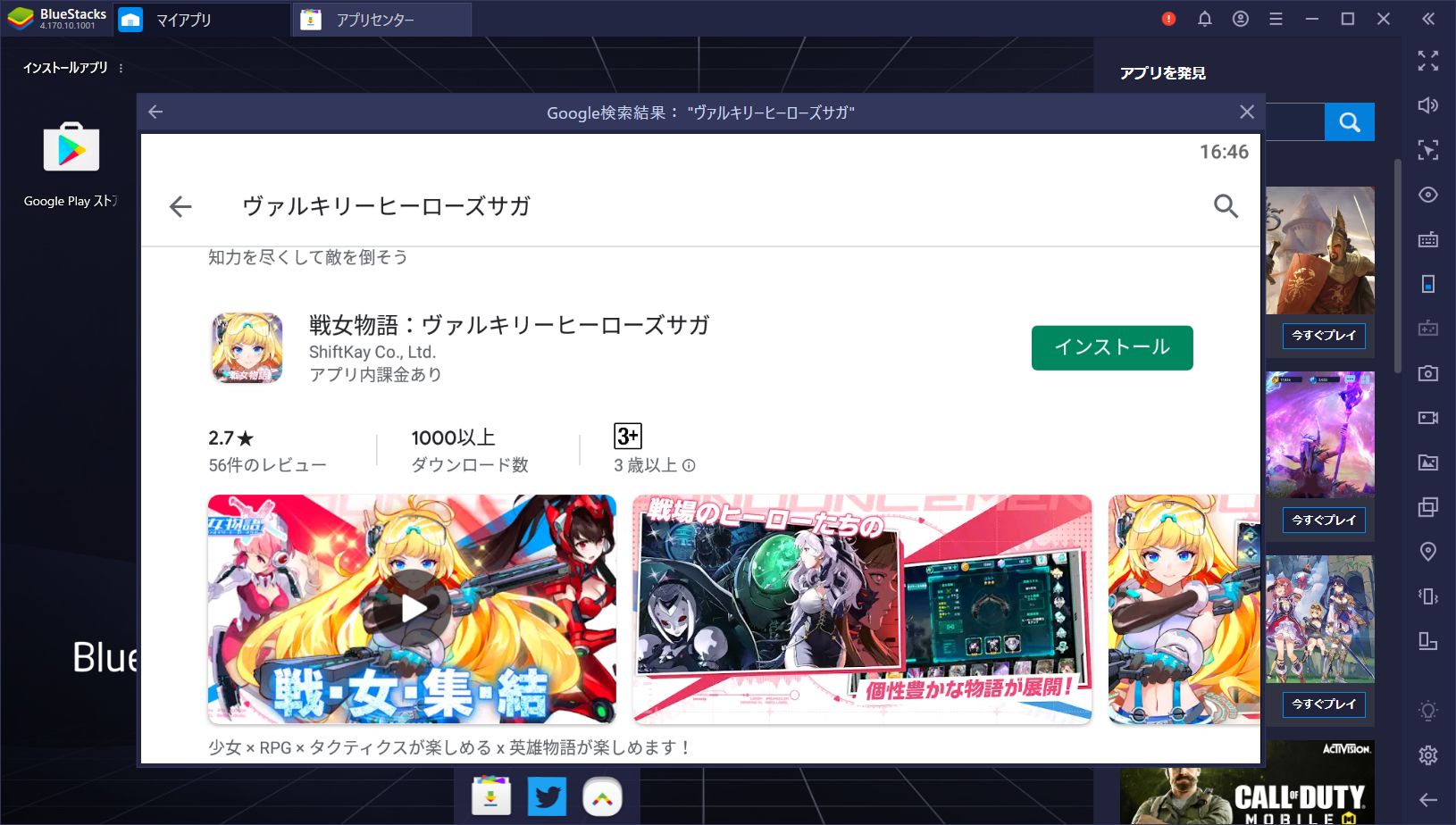Open the BlueStacks hamburger menu
The height and width of the screenshot is (825, 1456).
[1276, 19]
